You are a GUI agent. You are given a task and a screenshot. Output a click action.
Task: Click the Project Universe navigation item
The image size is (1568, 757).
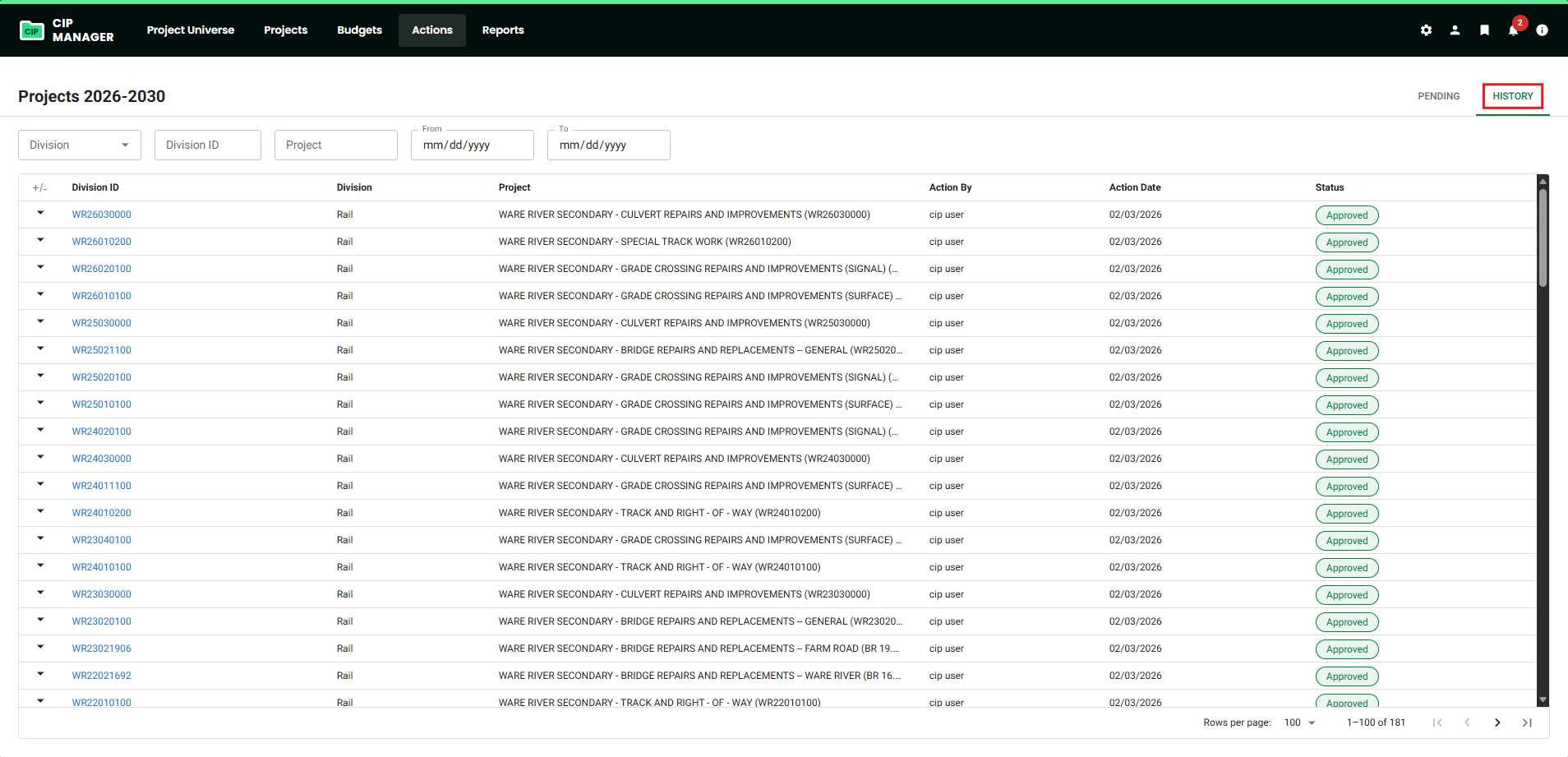pyautogui.click(x=190, y=30)
